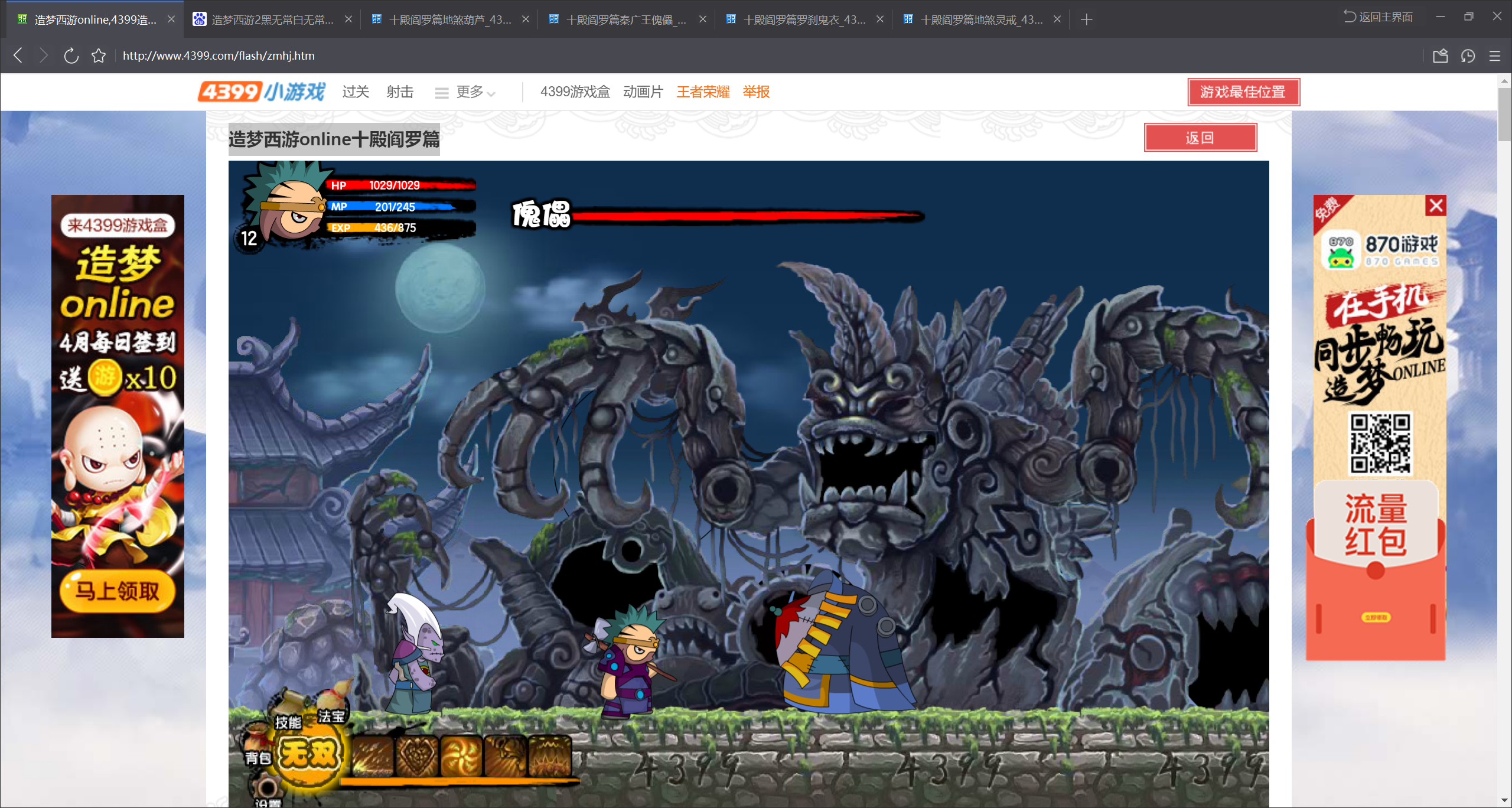The image size is (1512, 808).
Task: Click the 870游戏 logo in right ad
Action: pos(1381,250)
